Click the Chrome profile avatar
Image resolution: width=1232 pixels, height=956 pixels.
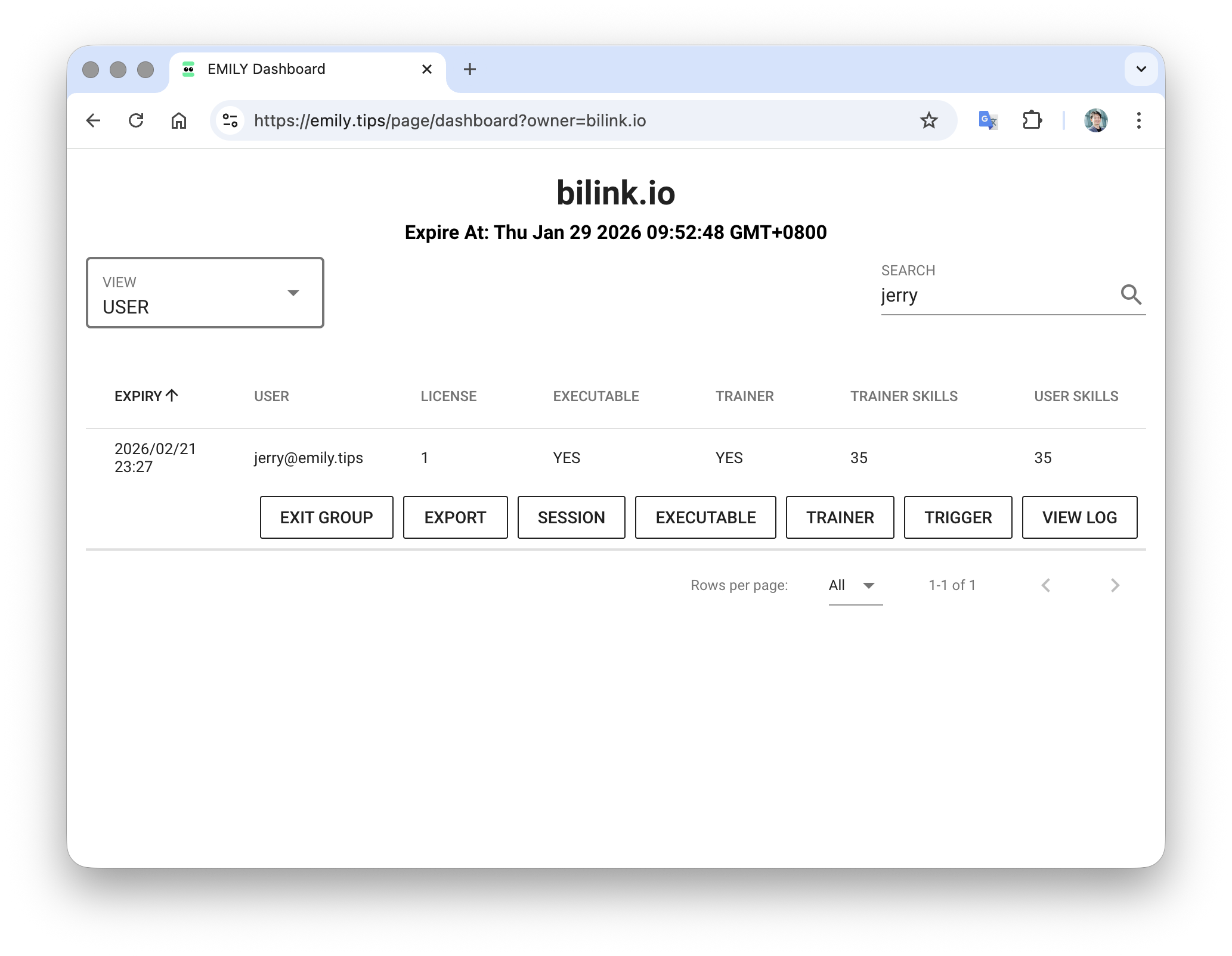tap(1095, 121)
